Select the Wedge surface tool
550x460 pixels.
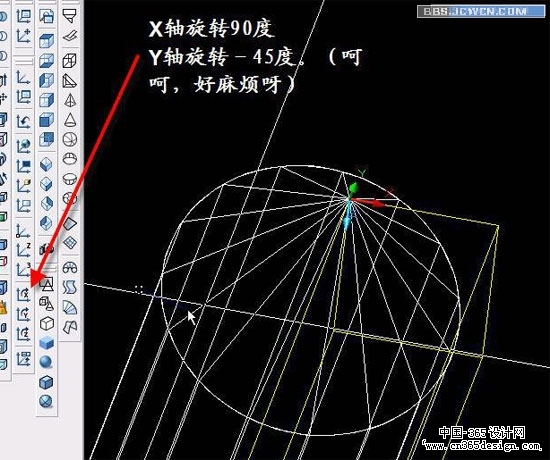coord(70,81)
